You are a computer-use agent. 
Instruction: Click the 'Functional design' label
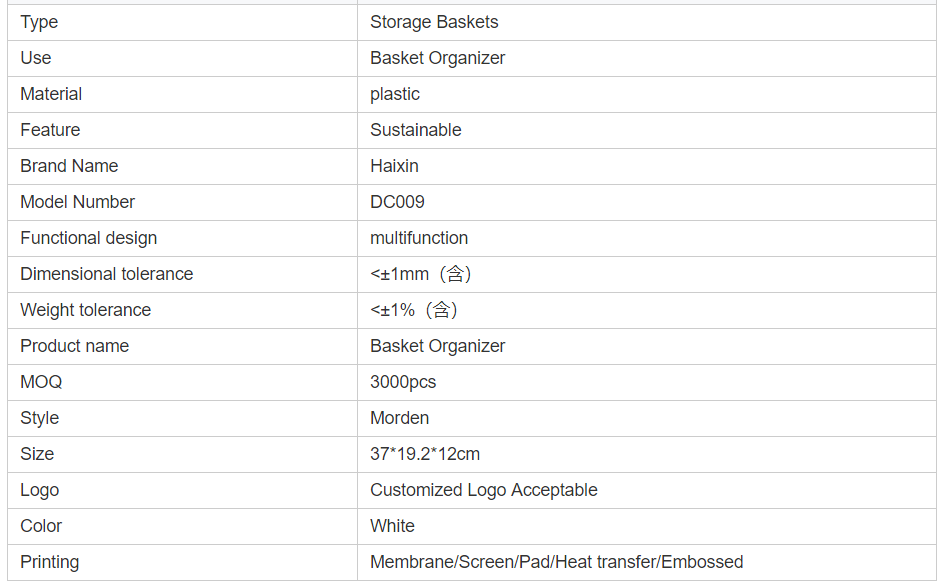(x=88, y=238)
